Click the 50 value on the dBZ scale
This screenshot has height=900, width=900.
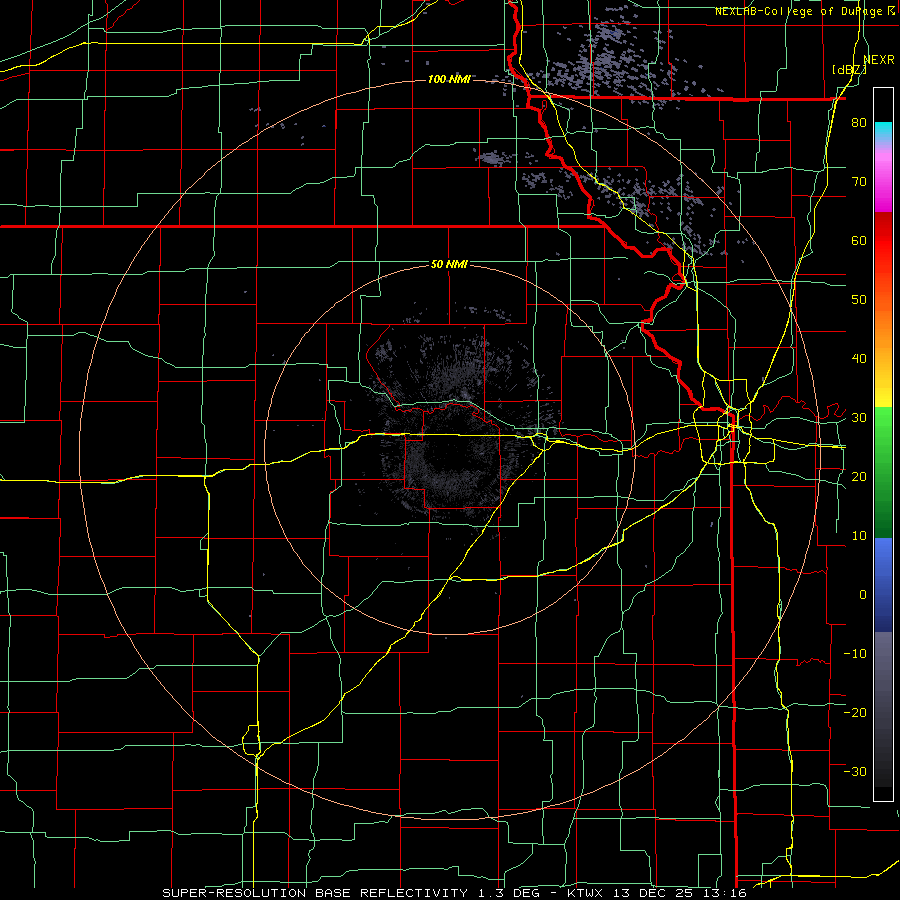pyautogui.click(x=859, y=300)
